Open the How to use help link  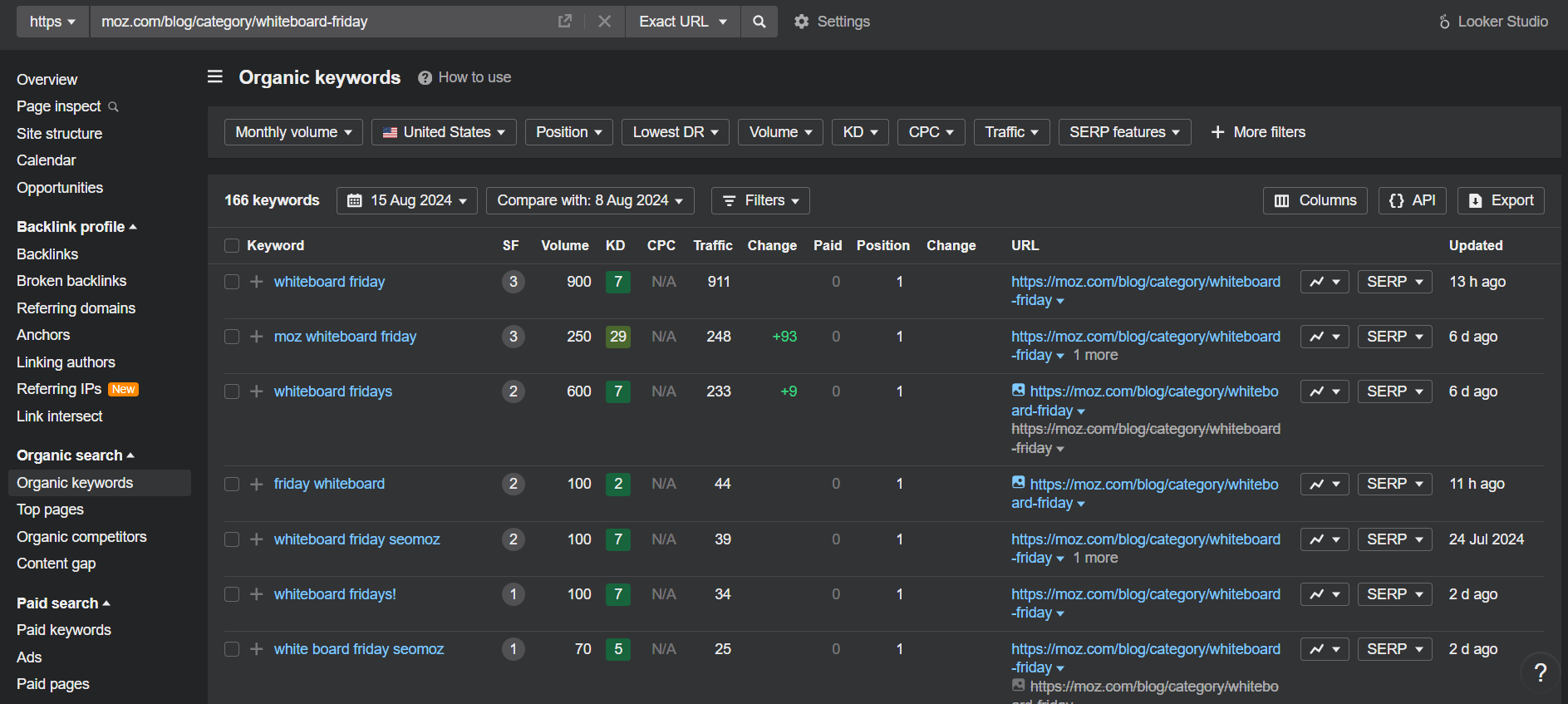click(x=465, y=77)
